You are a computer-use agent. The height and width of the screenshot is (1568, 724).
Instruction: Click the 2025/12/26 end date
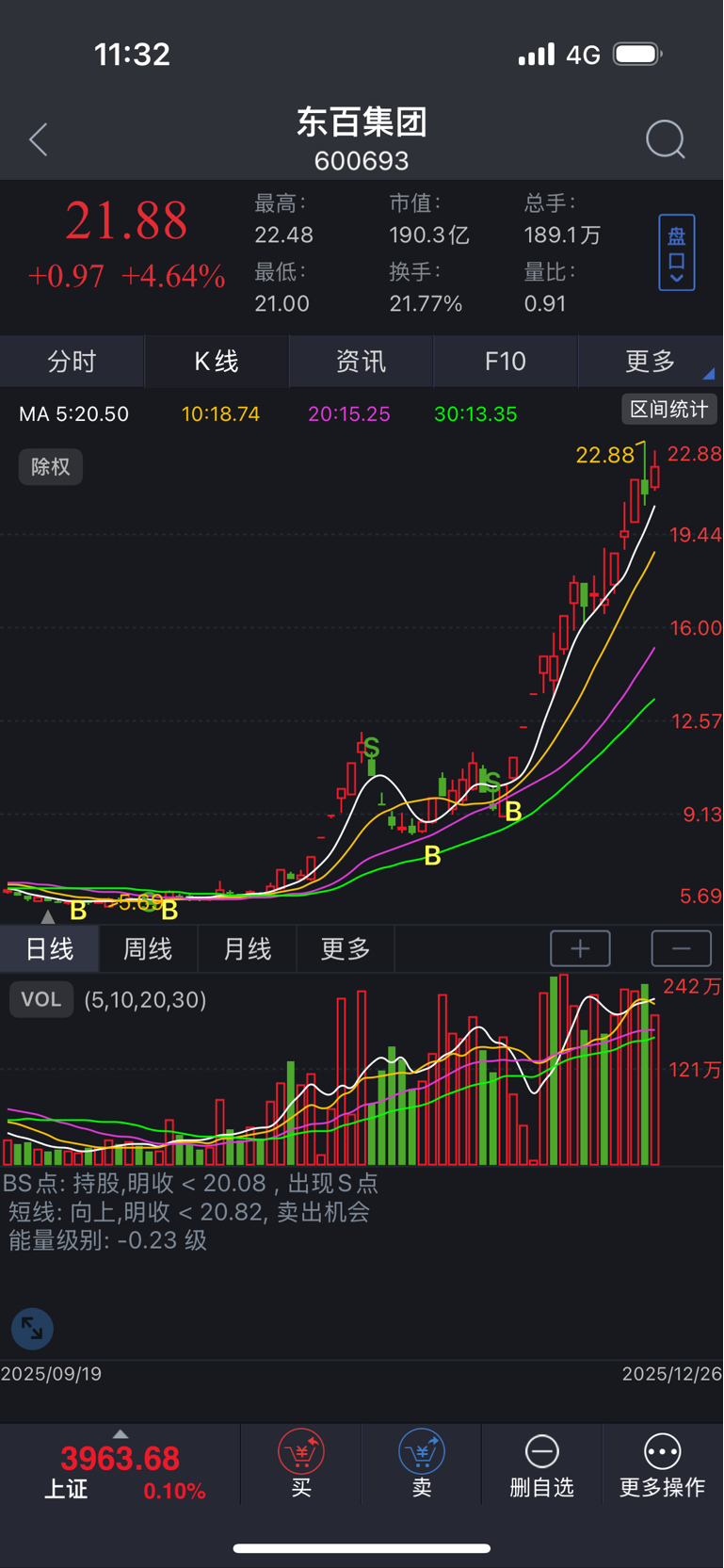point(672,1374)
